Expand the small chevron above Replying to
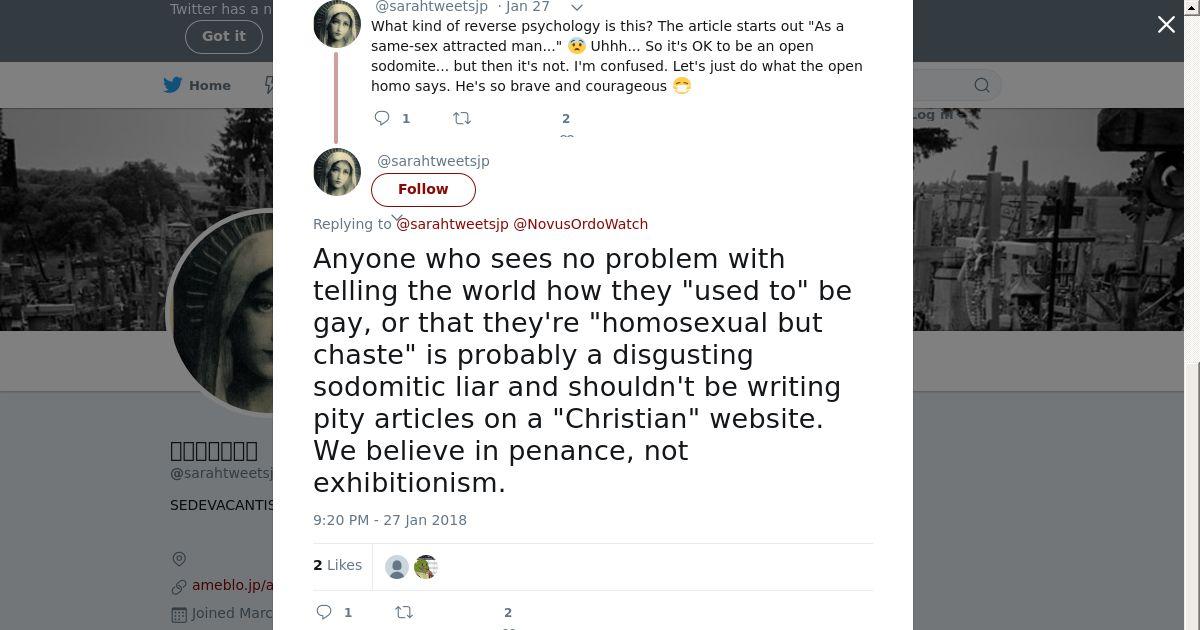 coord(397,217)
